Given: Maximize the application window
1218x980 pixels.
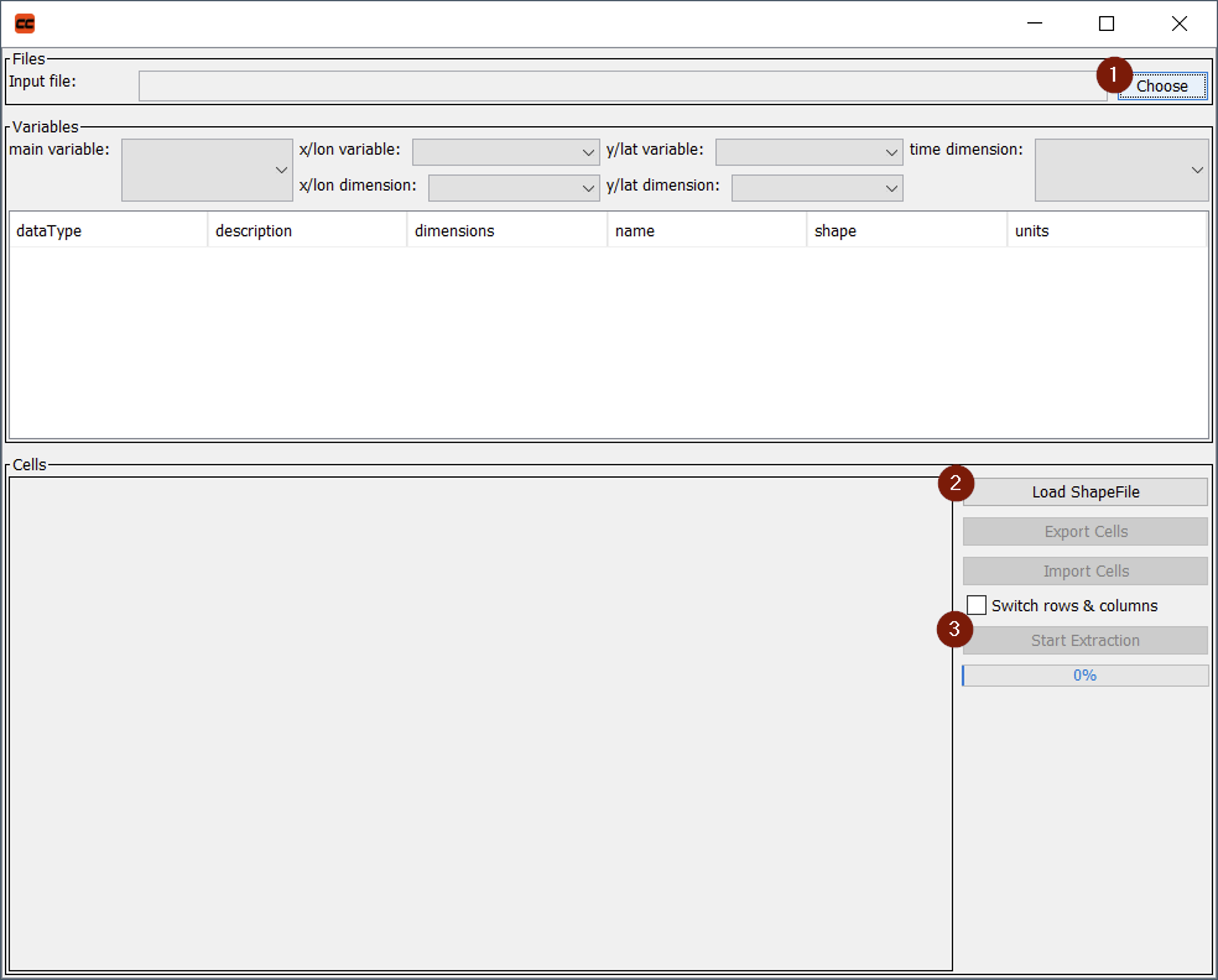Looking at the screenshot, I should coord(1106,24).
